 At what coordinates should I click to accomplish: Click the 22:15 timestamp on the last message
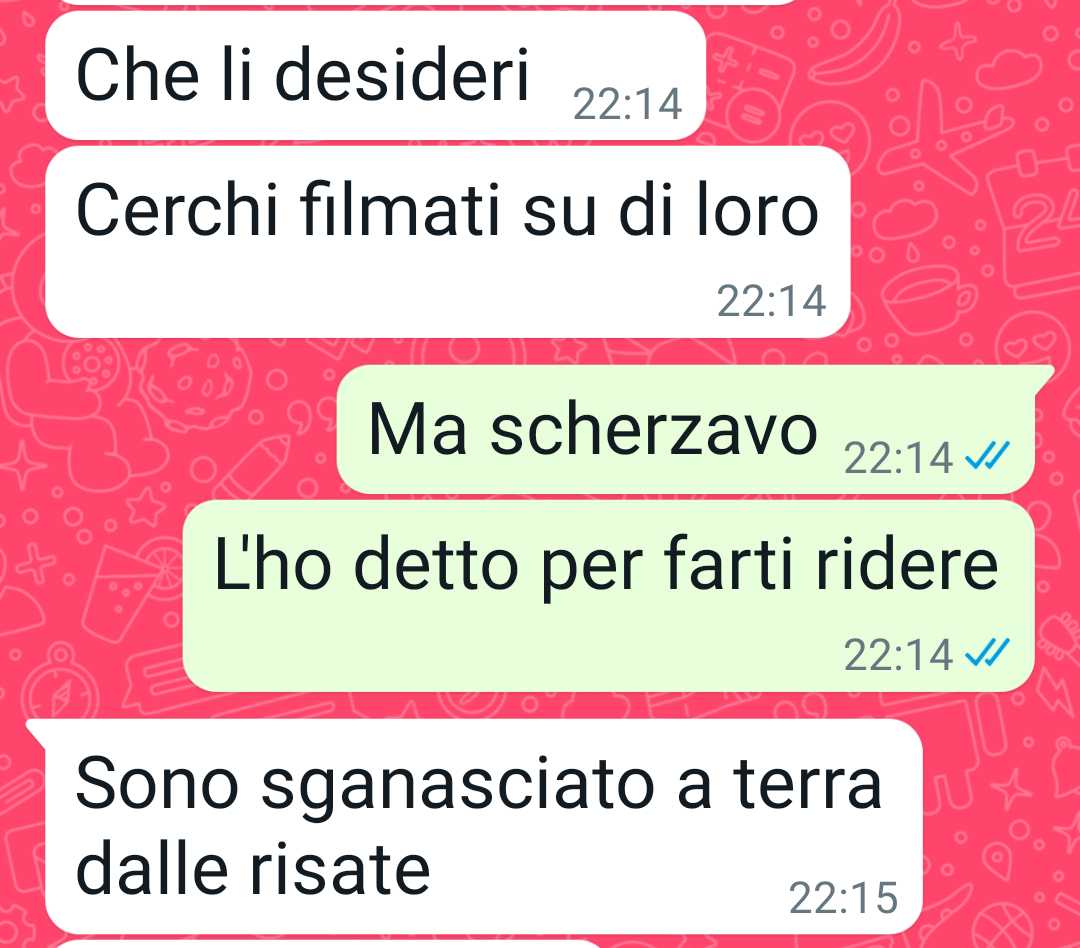pyautogui.click(x=843, y=898)
